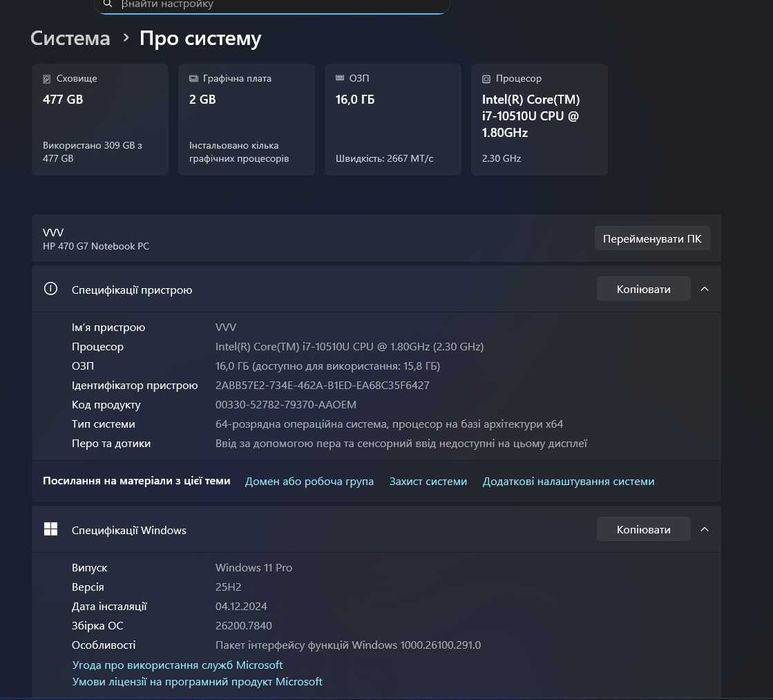The height and width of the screenshot is (700, 773).
Task: Click version value 25H2
Action: pyautogui.click(x=228, y=587)
